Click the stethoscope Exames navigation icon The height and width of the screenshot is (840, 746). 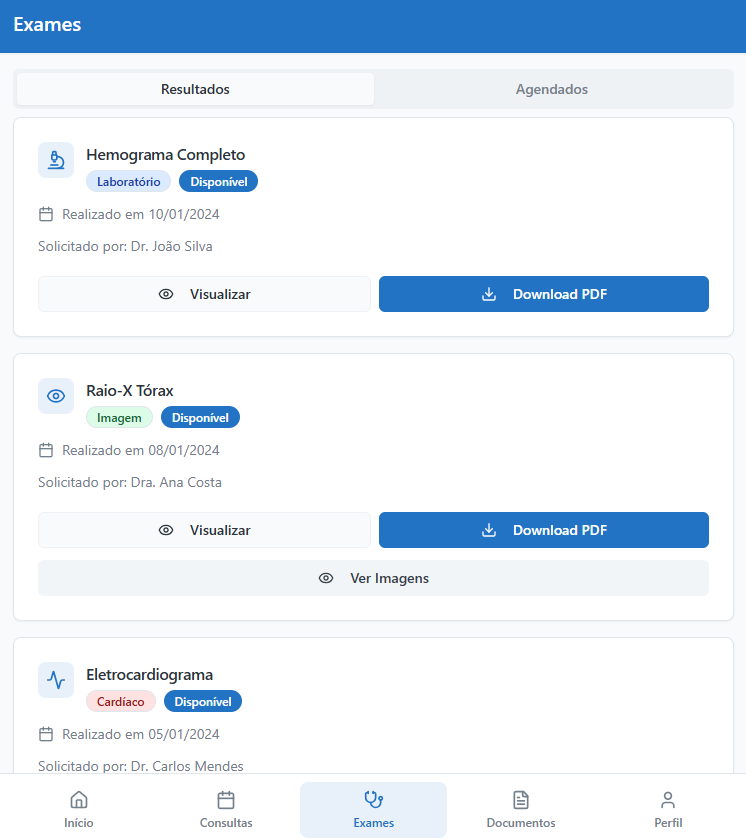click(373, 799)
